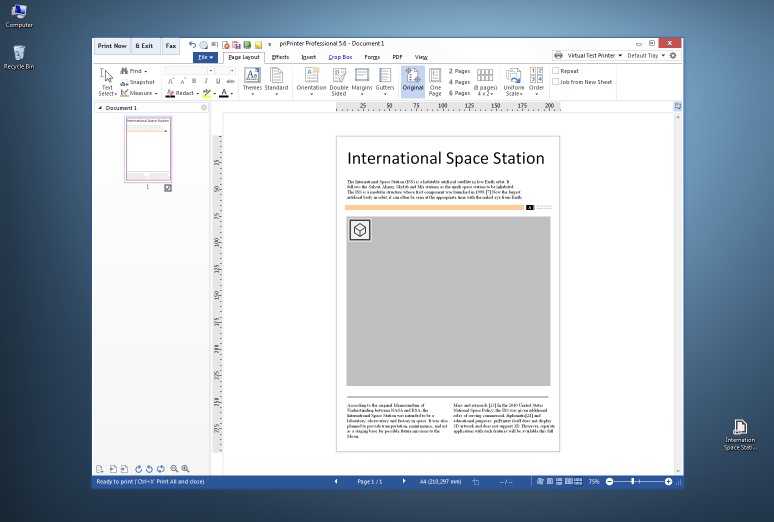The width and height of the screenshot is (774, 522).
Task: Switch to the Page Layout tab
Action: (244, 57)
